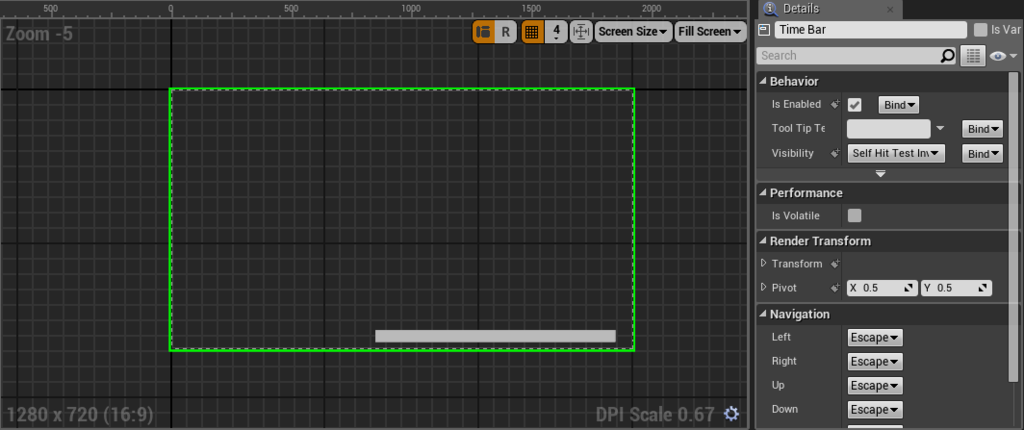
Task: Open the Bind dropdown for Visibility
Action: pyautogui.click(x=982, y=154)
